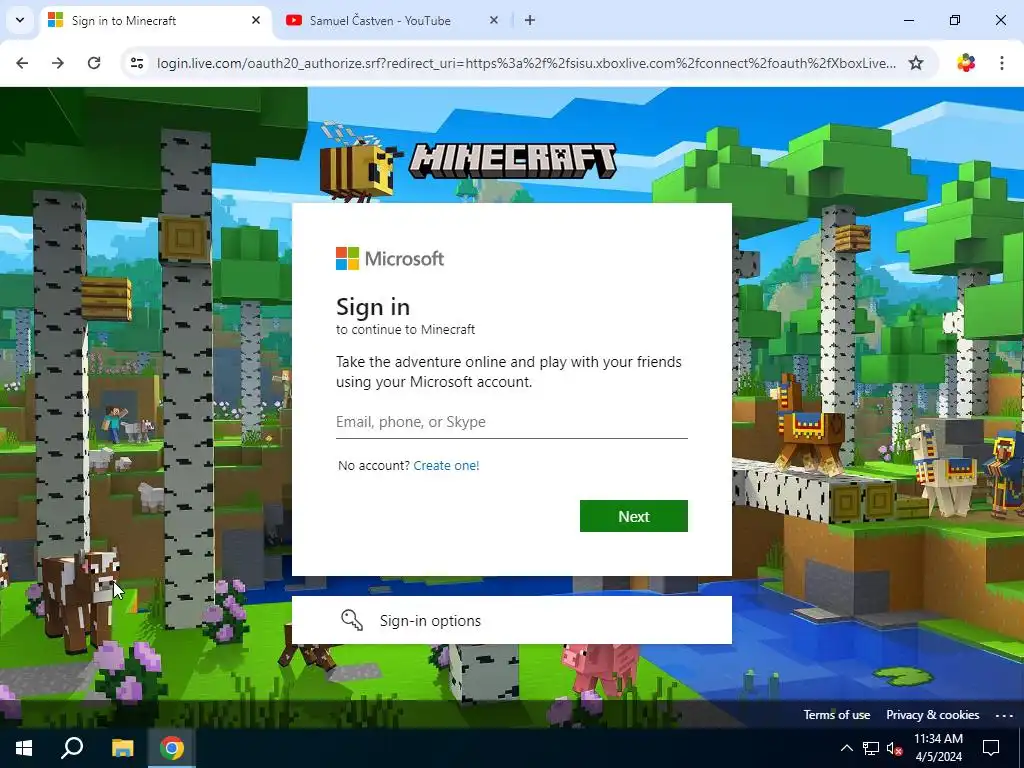This screenshot has width=1024, height=768.
Task: Open the Windows notification center
Action: [991, 748]
